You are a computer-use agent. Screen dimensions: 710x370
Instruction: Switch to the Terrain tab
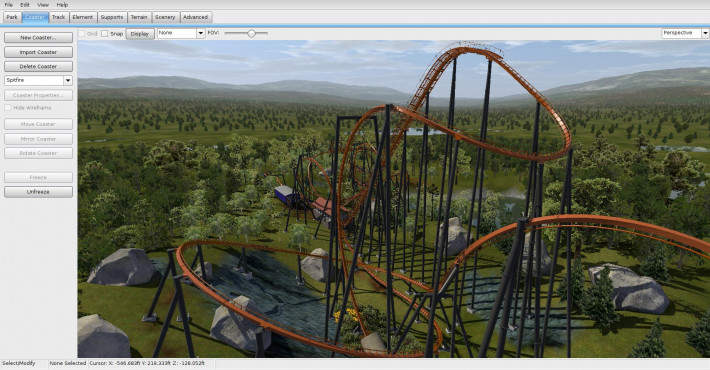point(139,17)
